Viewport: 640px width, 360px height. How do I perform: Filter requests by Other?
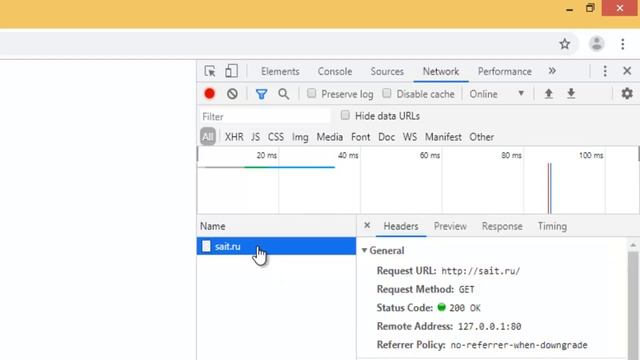[x=482, y=137]
